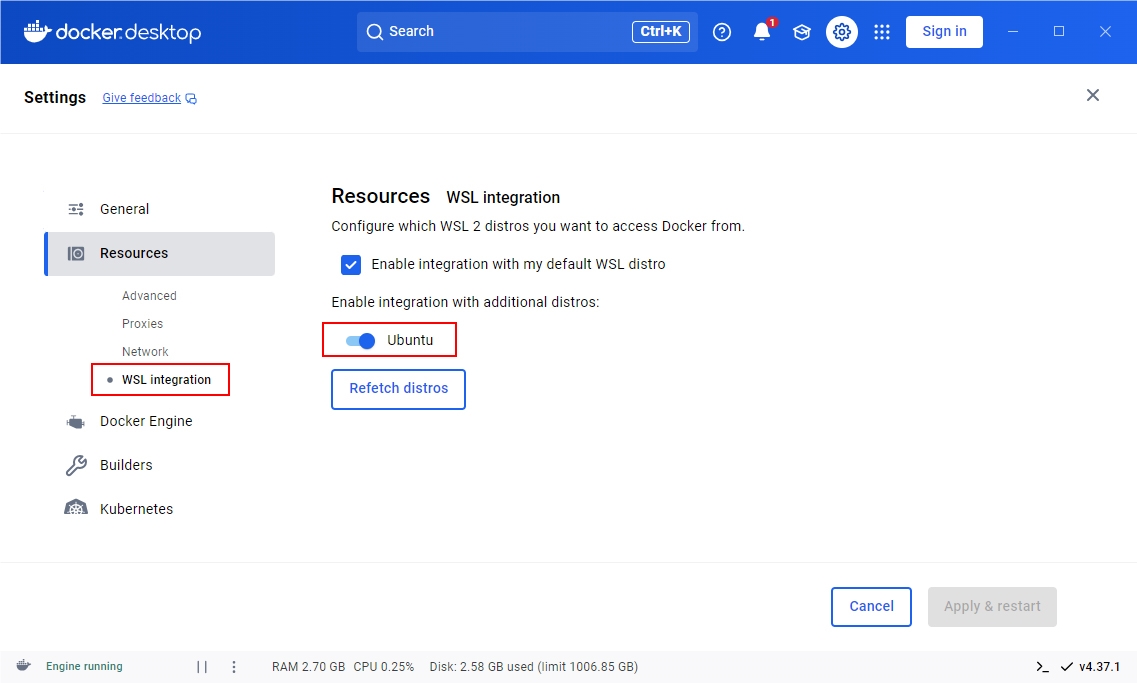
Task: Open Proxies sub-item
Action: (x=142, y=323)
